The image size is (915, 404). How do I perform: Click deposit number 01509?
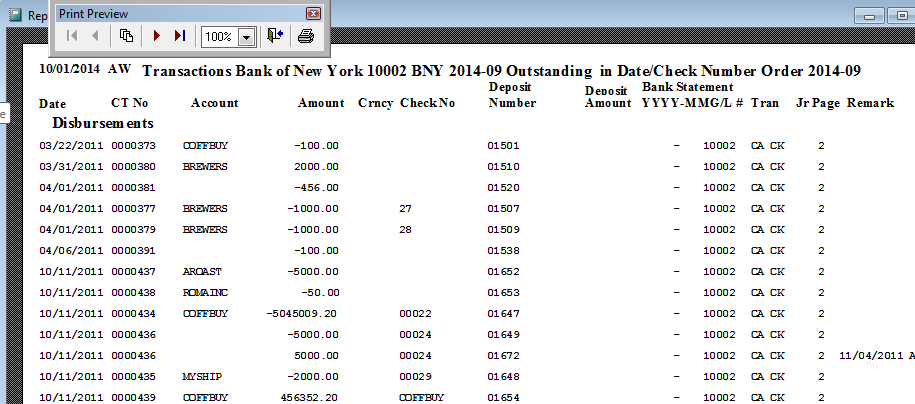[503, 229]
